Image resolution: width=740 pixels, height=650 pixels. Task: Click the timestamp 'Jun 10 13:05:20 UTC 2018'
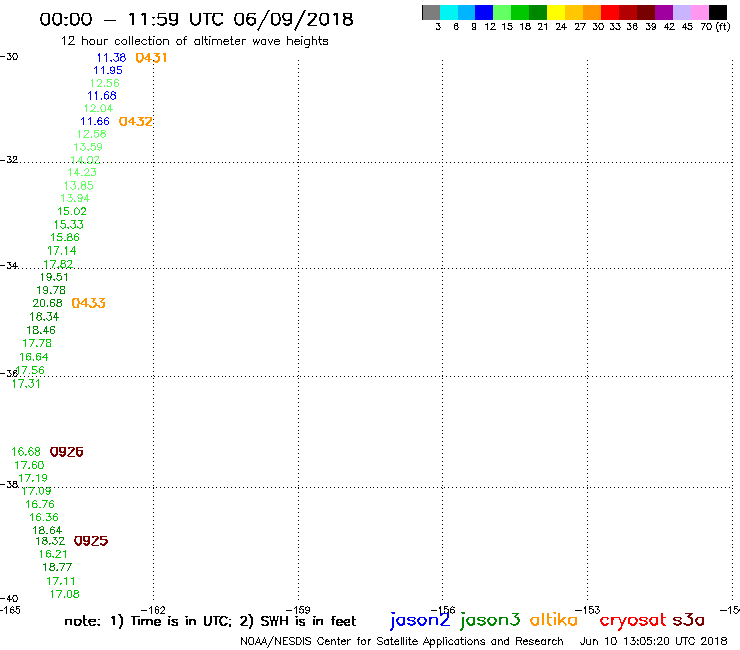click(x=653, y=641)
